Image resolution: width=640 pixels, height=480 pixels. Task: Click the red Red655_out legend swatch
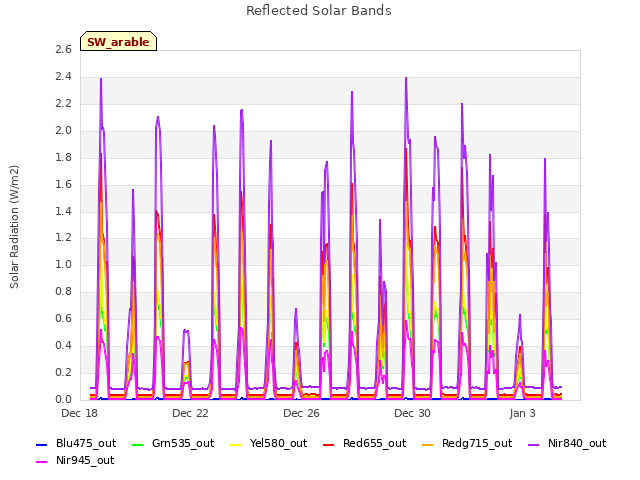(x=329, y=444)
